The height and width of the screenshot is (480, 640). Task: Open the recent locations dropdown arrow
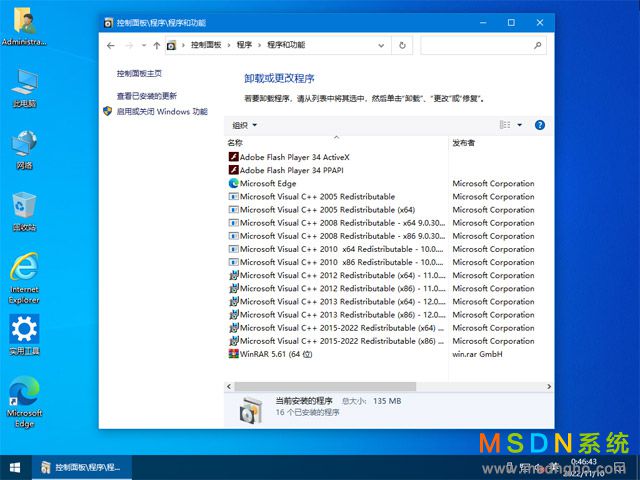coord(144,45)
